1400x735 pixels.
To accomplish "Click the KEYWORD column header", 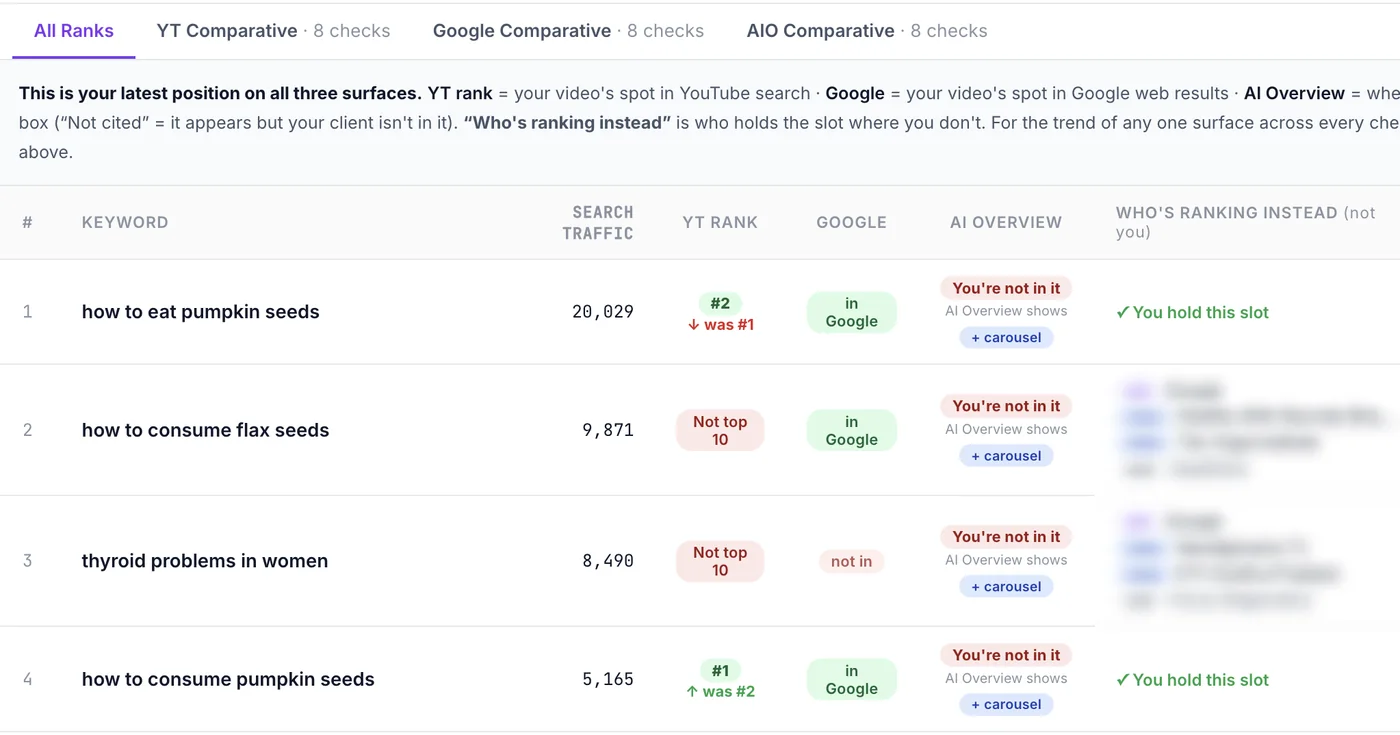I will pos(125,222).
